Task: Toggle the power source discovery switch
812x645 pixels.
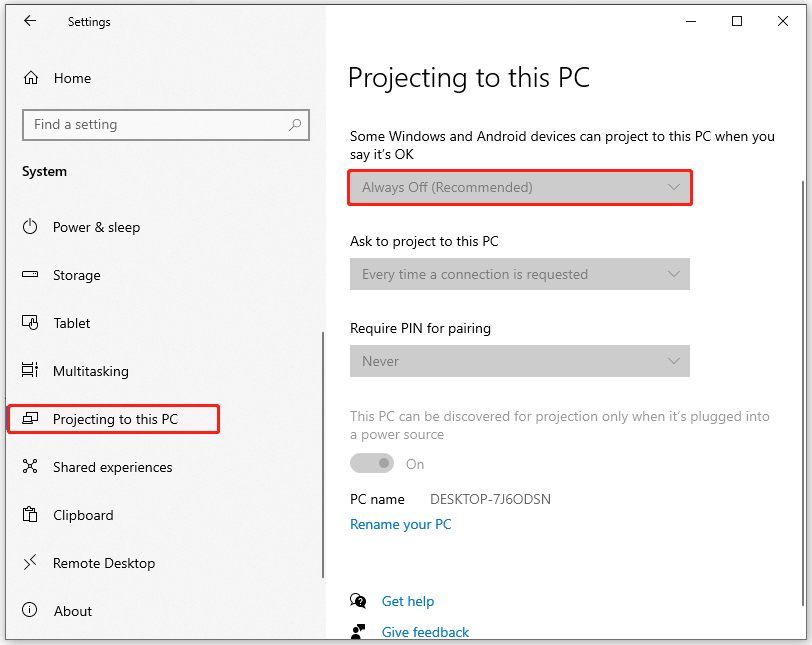Action: point(372,463)
